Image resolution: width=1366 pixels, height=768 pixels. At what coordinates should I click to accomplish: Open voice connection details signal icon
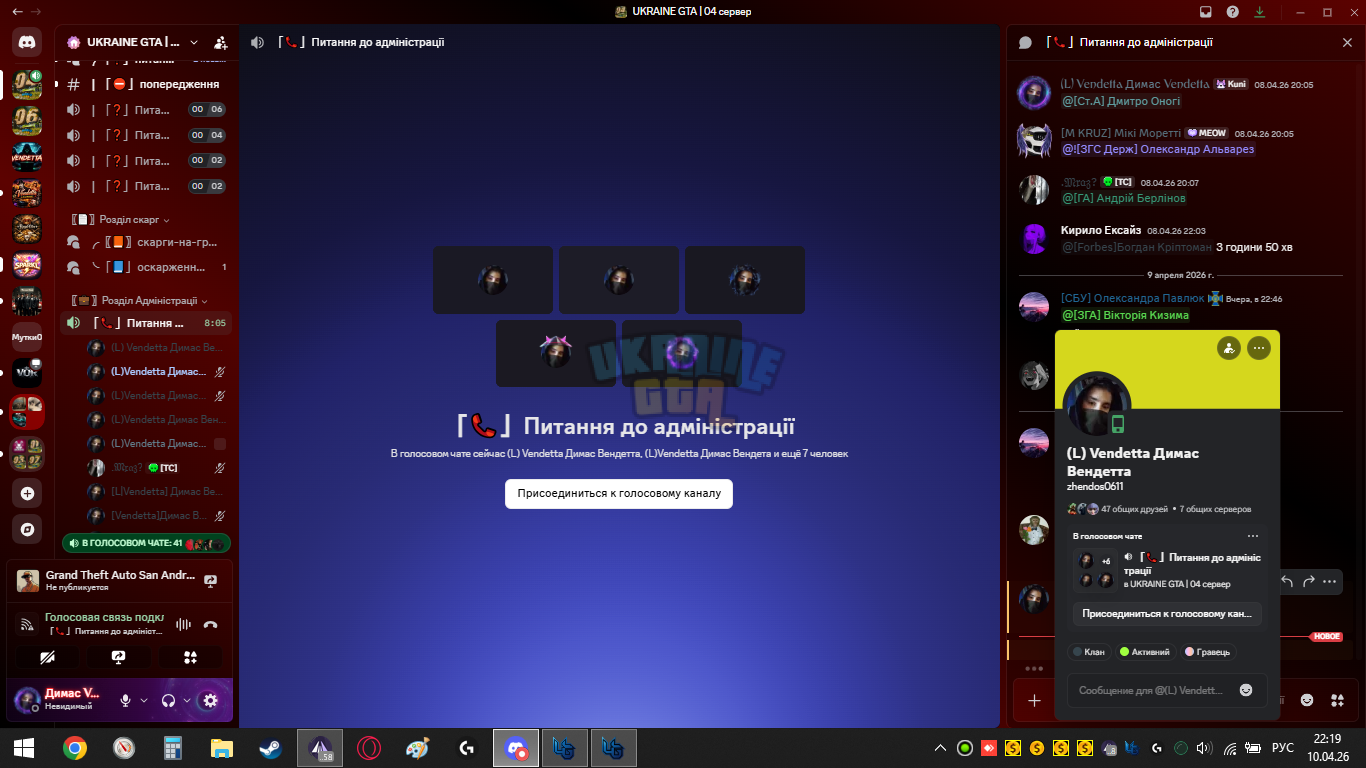(x=27, y=625)
